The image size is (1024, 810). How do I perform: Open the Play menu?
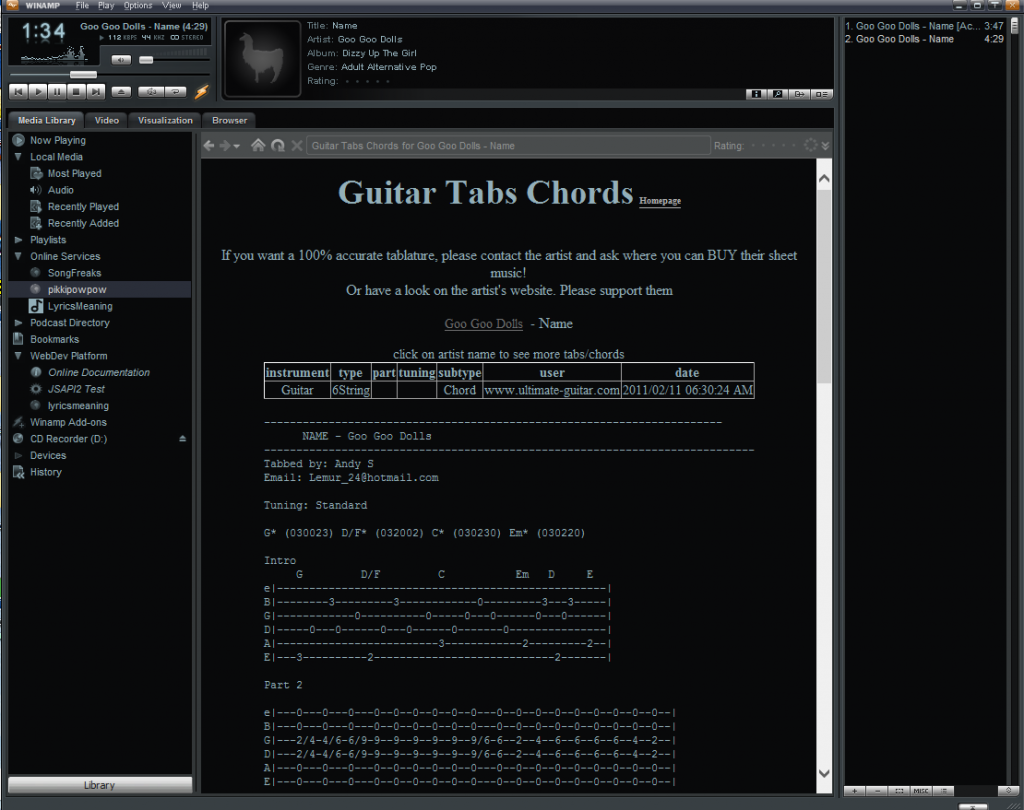pos(106,5)
